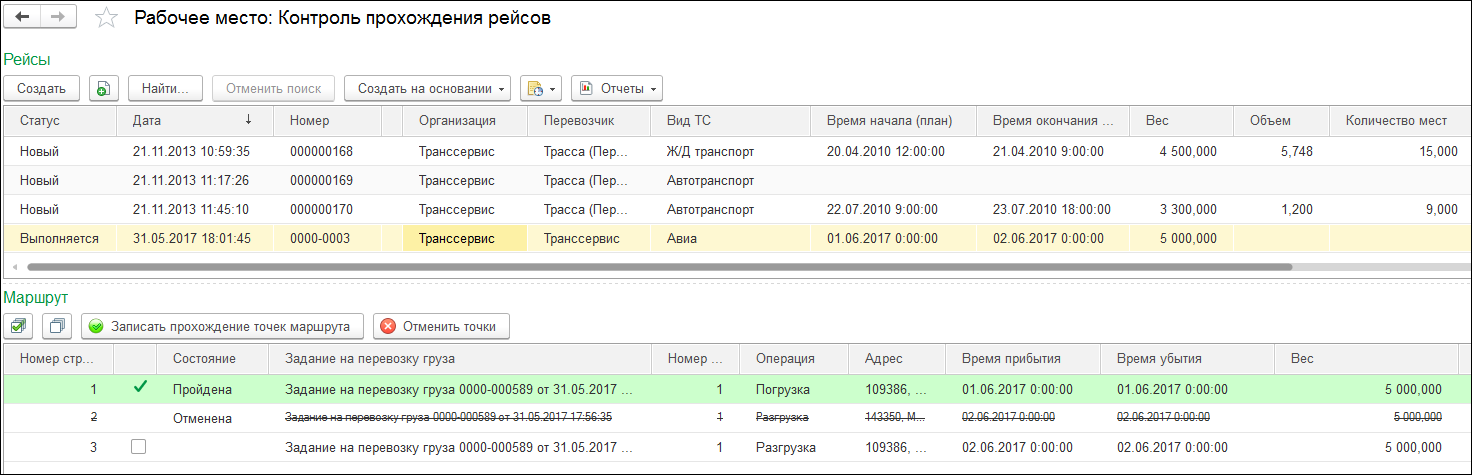Click the uncheck all route points icon
Image resolution: width=1472 pixels, height=475 pixels.
tap(57, 326)
